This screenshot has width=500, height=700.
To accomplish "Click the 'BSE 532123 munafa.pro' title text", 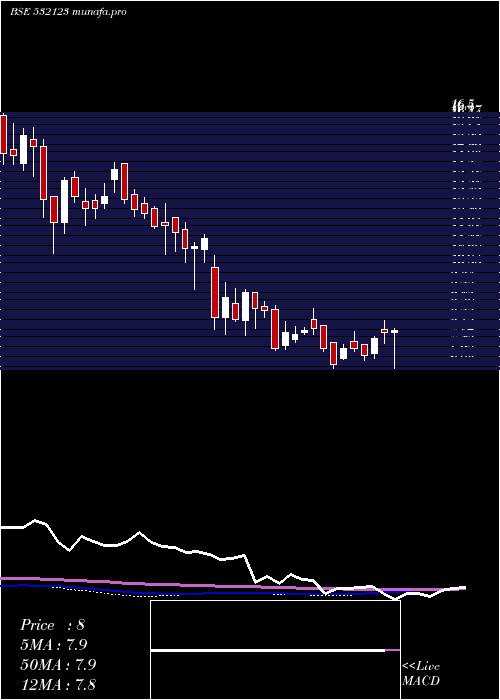I will tap(68, 12).
